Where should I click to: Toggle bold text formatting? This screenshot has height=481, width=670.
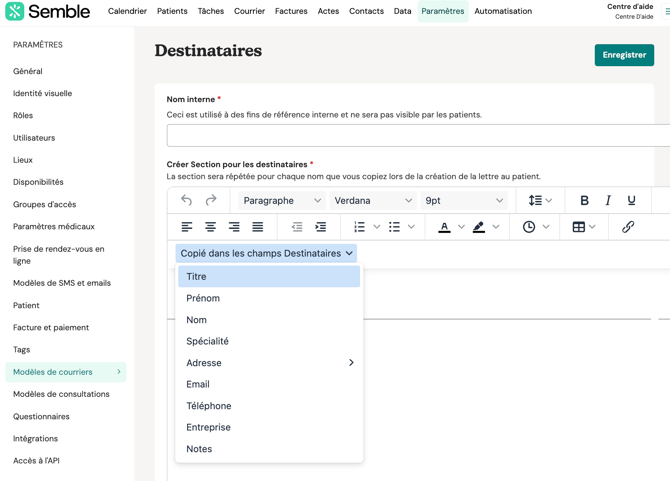coord(584,200)
